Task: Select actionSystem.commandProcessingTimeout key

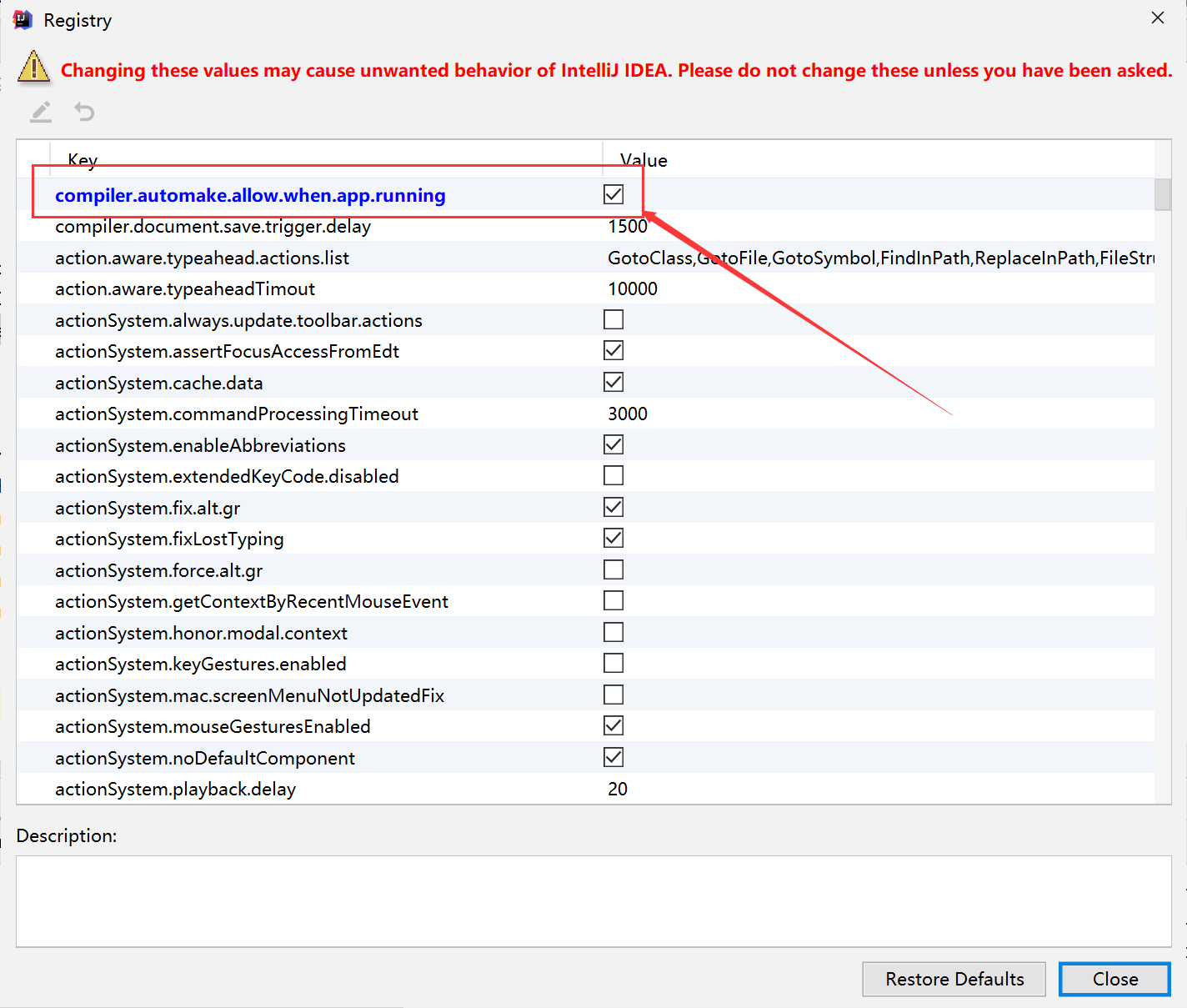Action: point(237,414)
